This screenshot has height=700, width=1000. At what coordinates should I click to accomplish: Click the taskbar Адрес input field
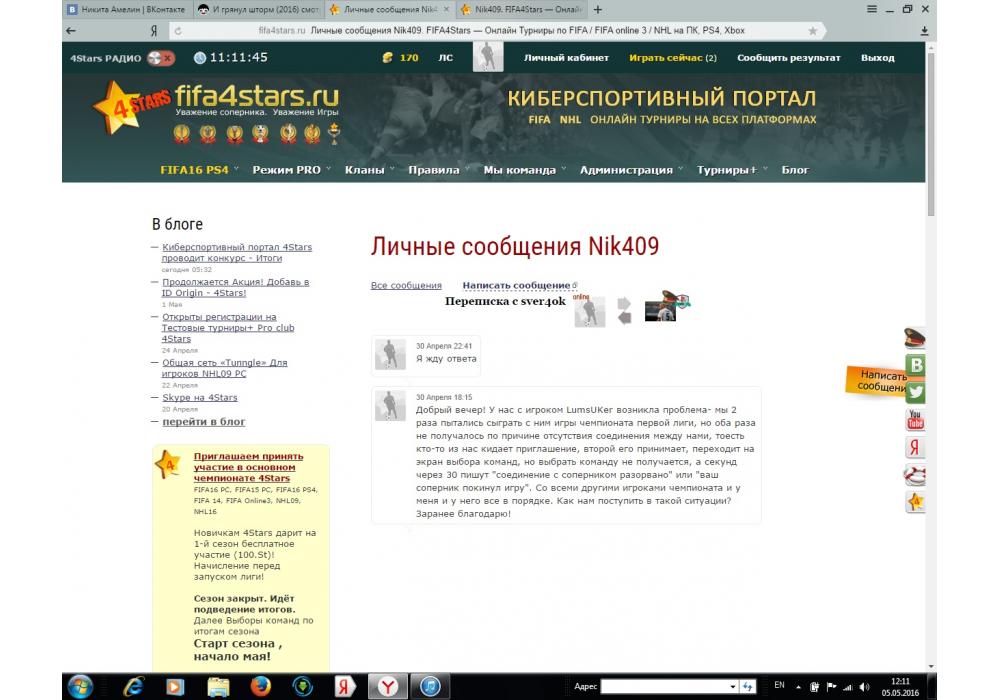tap(665, 686)
